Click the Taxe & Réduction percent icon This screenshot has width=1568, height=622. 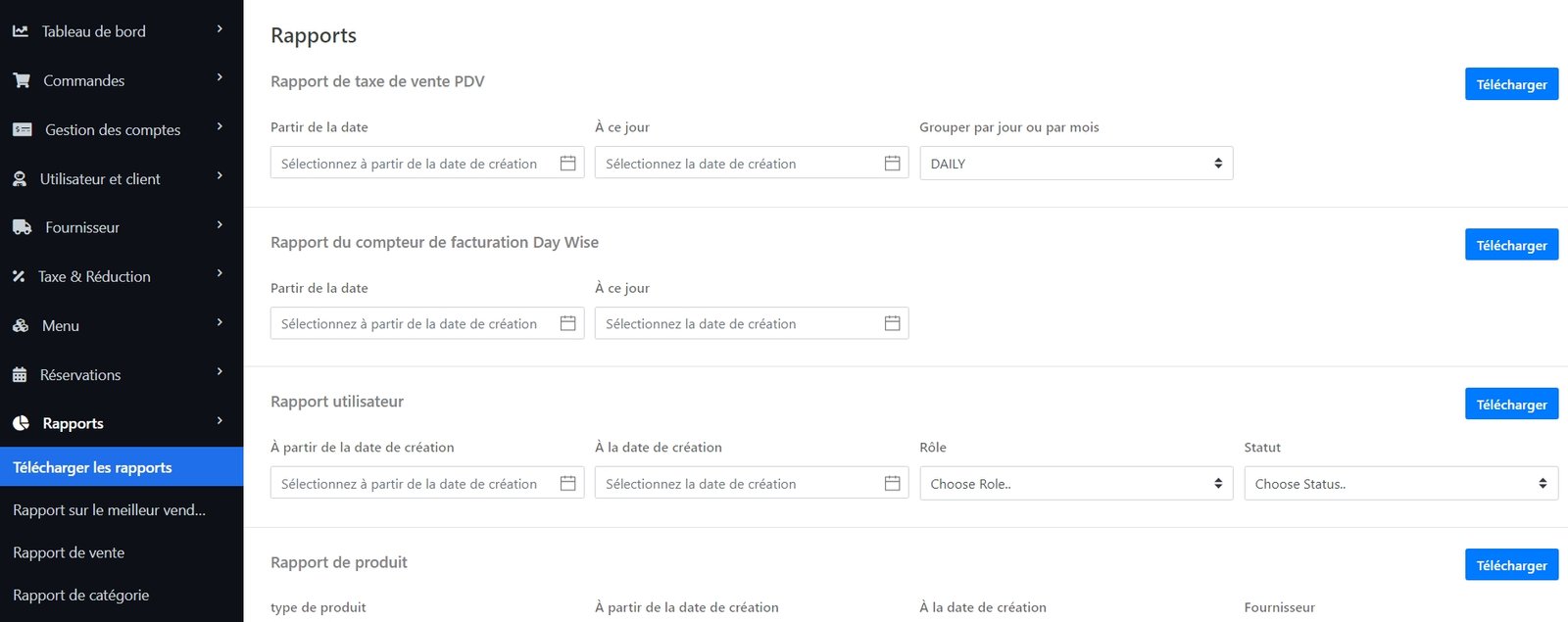pyautogui.click(x=19, y=276)
